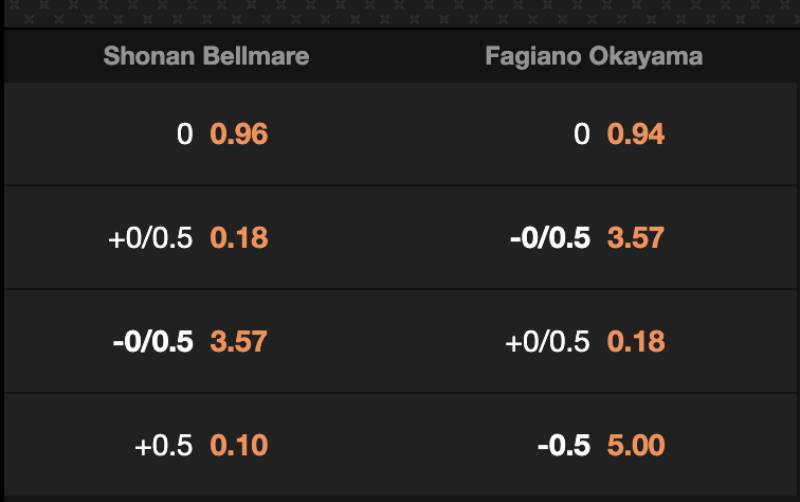The image size is (800, 502).
Task: Open the Fagiano Okayama team header
Action: [x=593, y=56]
